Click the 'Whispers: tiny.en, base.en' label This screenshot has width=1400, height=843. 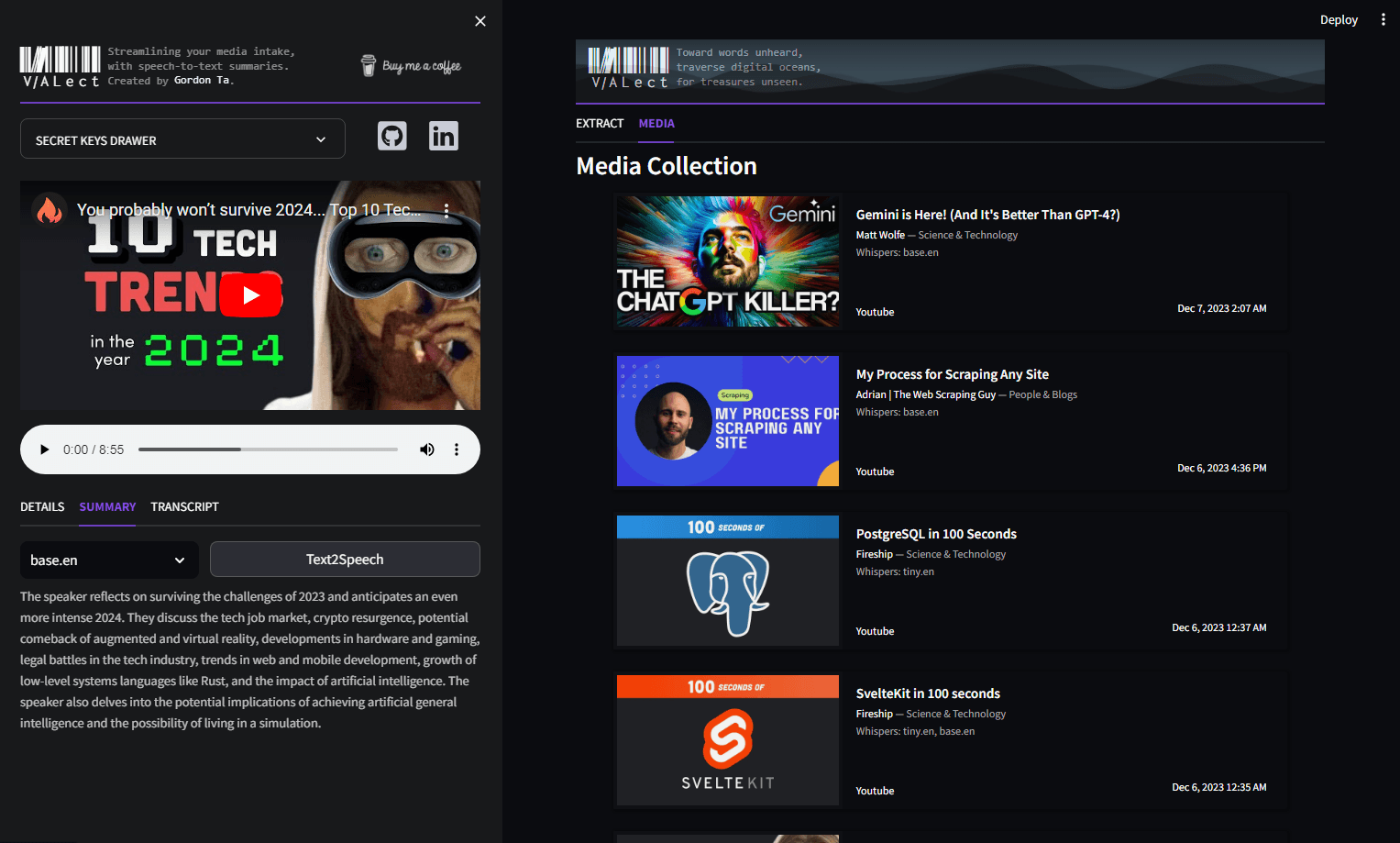click(x=915, y=731)
